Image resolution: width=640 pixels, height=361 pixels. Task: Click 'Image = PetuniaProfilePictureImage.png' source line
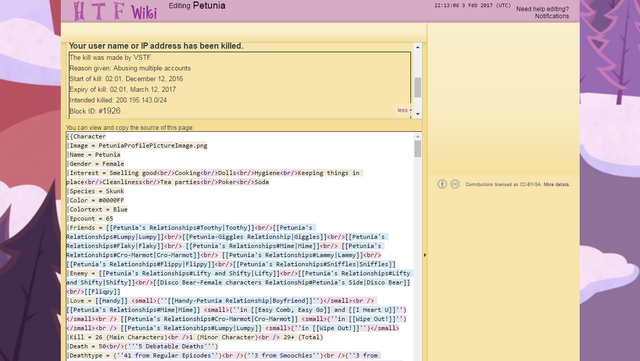[x=137, y=145]
